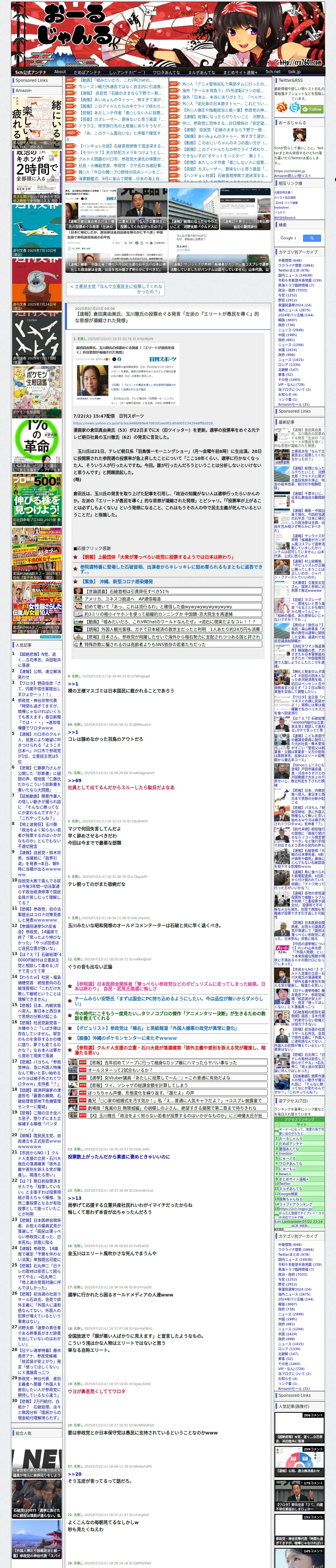Click the >>13 reply anchor
The width and height of the screenshot is (336, 1568).
click(74, 1198)
